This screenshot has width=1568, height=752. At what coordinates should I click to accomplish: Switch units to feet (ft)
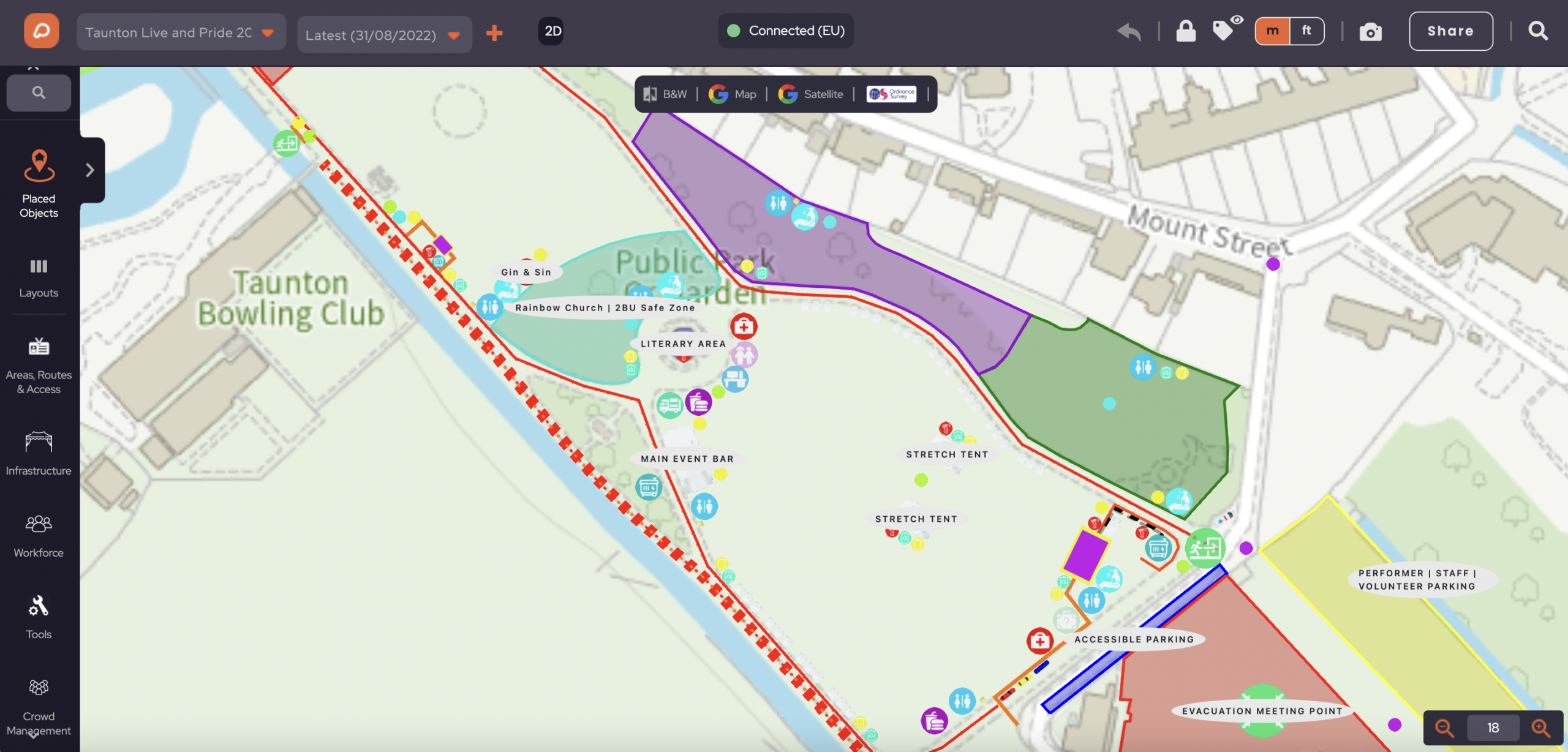click(x=1306, y=31)
